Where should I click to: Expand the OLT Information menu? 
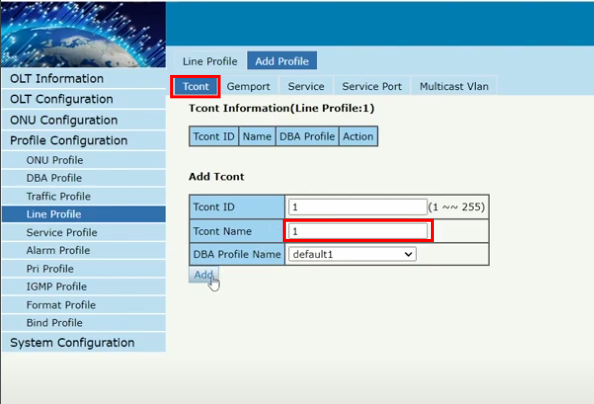(84, 78)
